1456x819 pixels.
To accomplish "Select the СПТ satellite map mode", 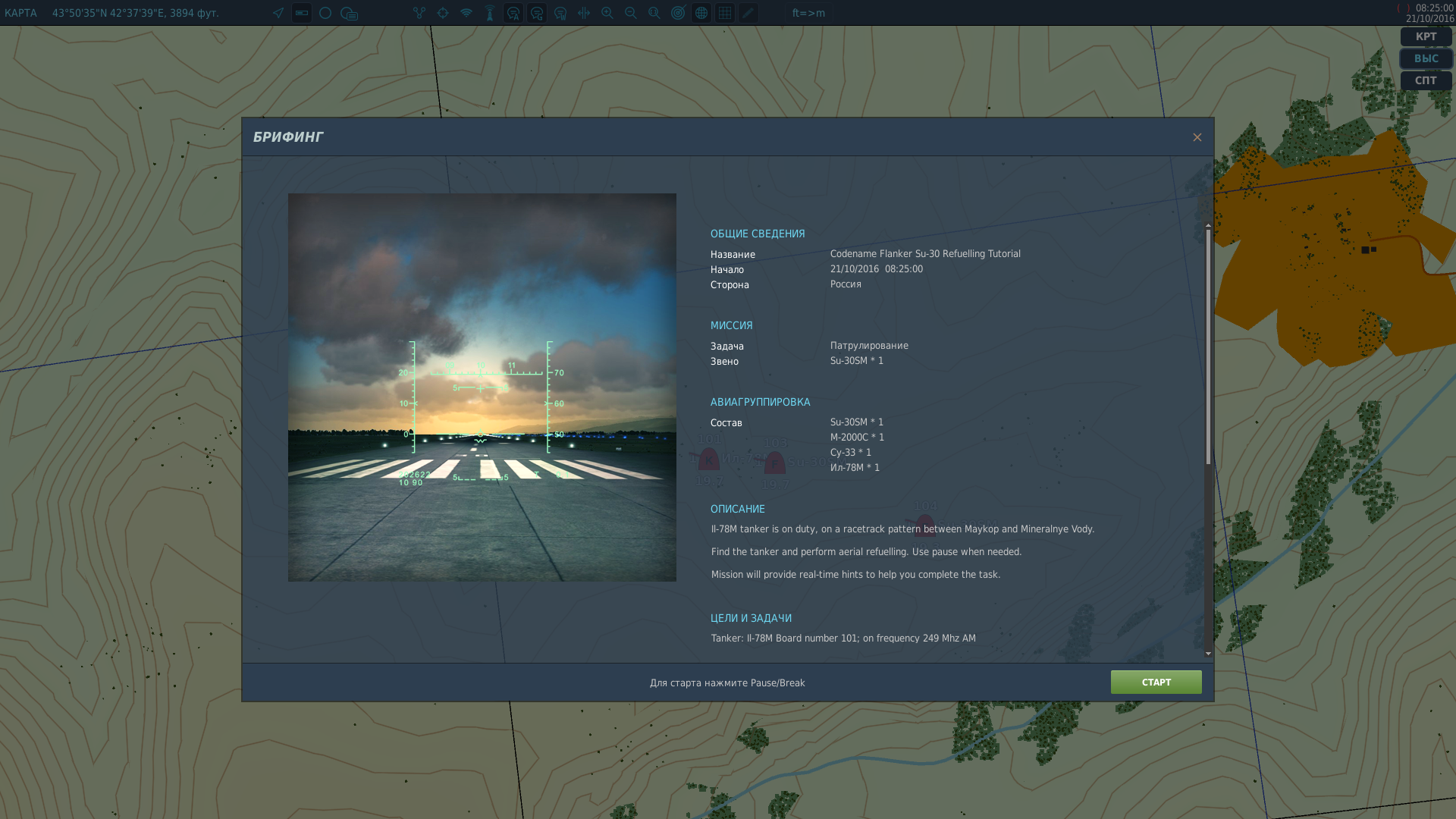I will 1426,80.
